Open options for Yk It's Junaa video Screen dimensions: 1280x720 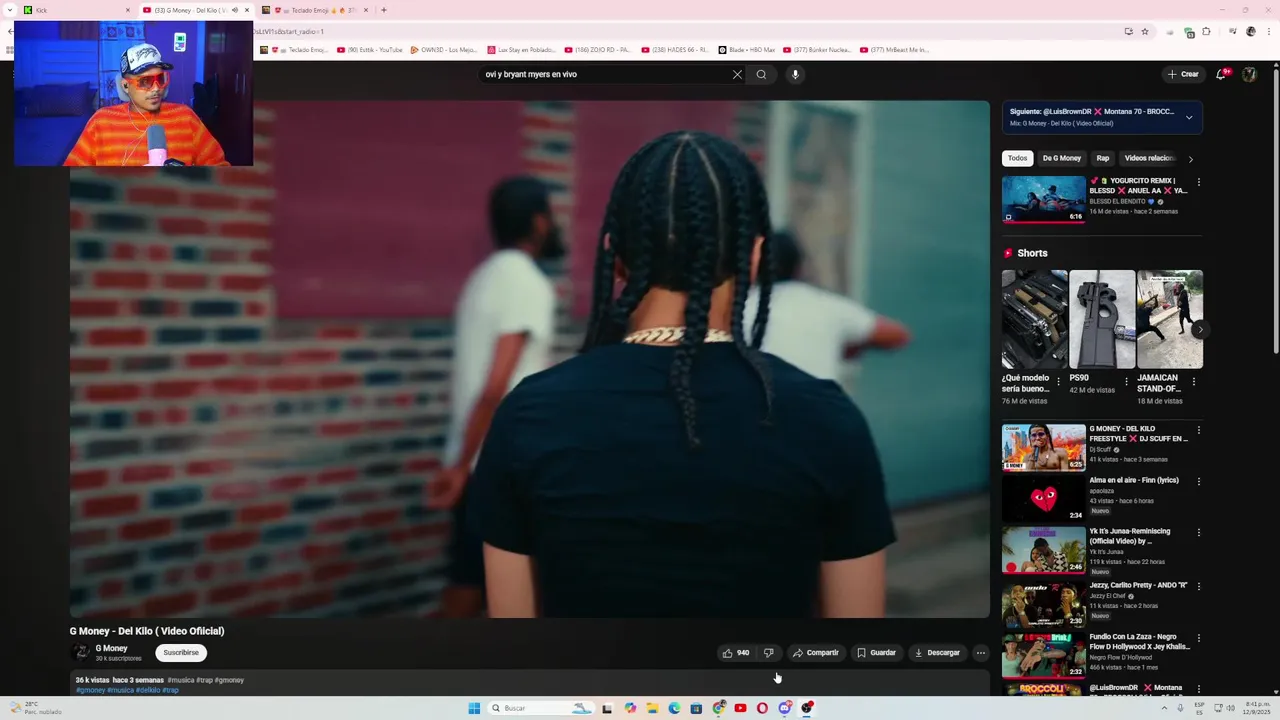(1199, 533)
